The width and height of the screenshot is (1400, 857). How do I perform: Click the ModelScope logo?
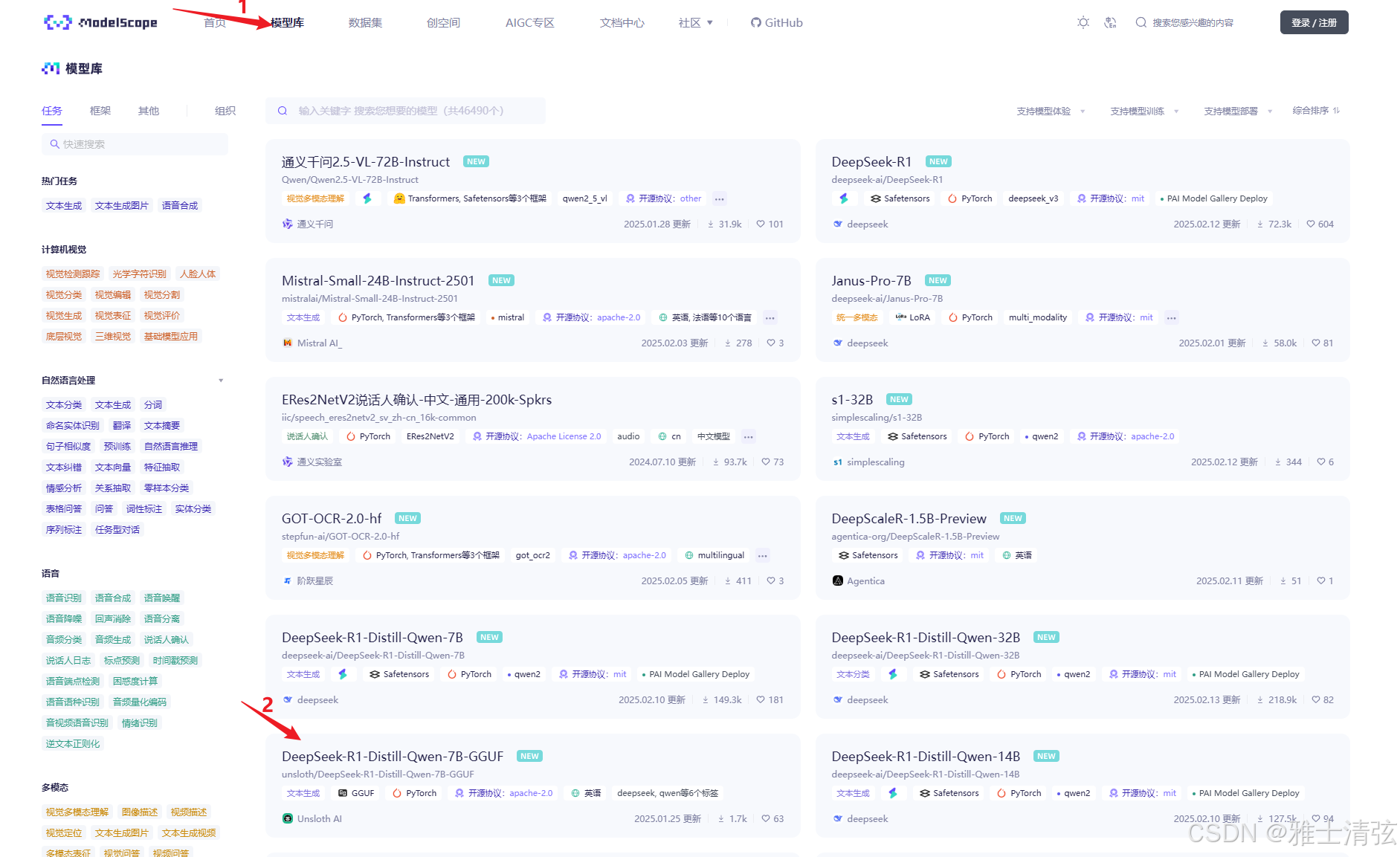pyautogui.click(x=101, y=22)
